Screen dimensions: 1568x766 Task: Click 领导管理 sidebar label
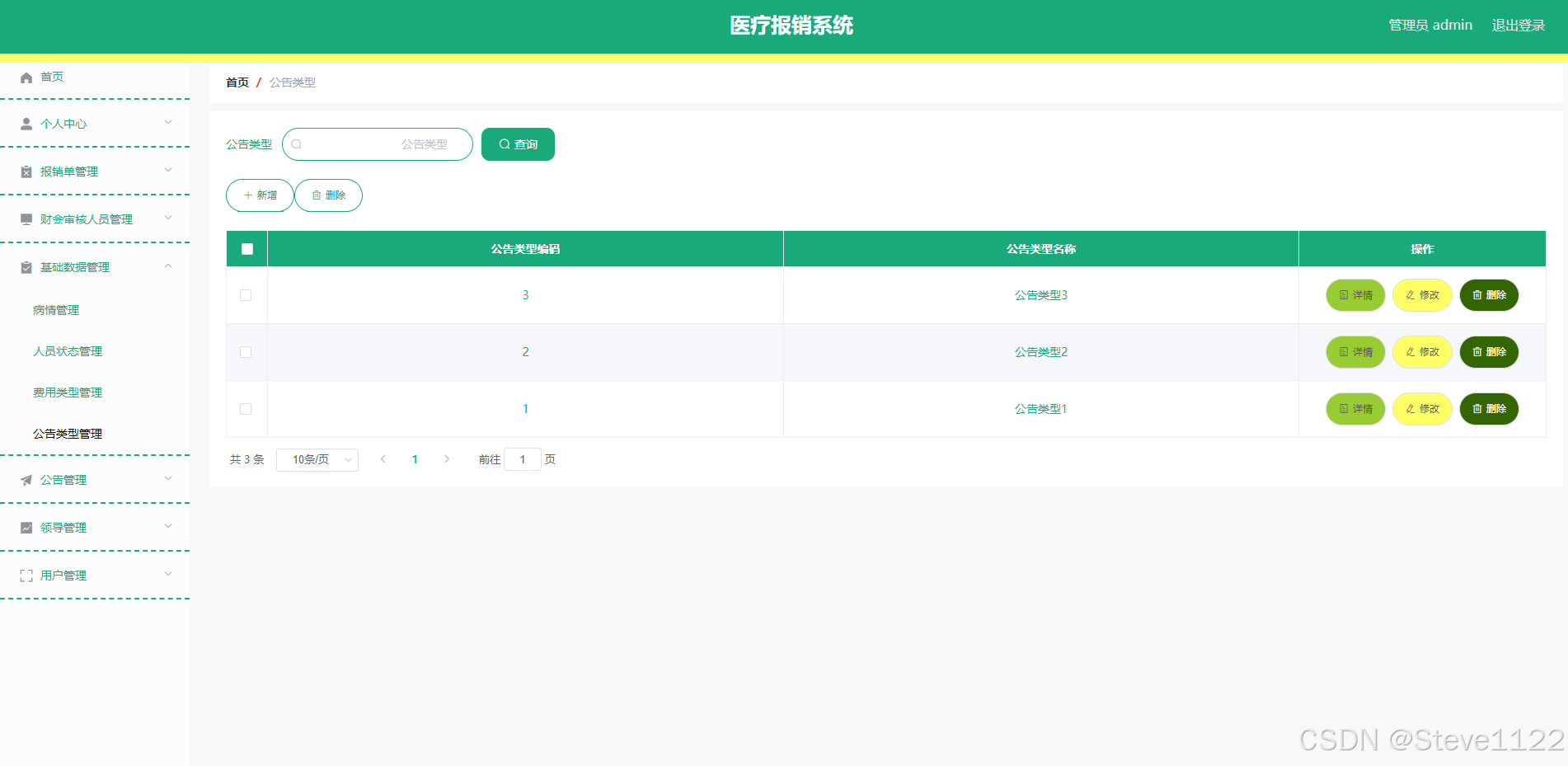(x=63, y=528)
